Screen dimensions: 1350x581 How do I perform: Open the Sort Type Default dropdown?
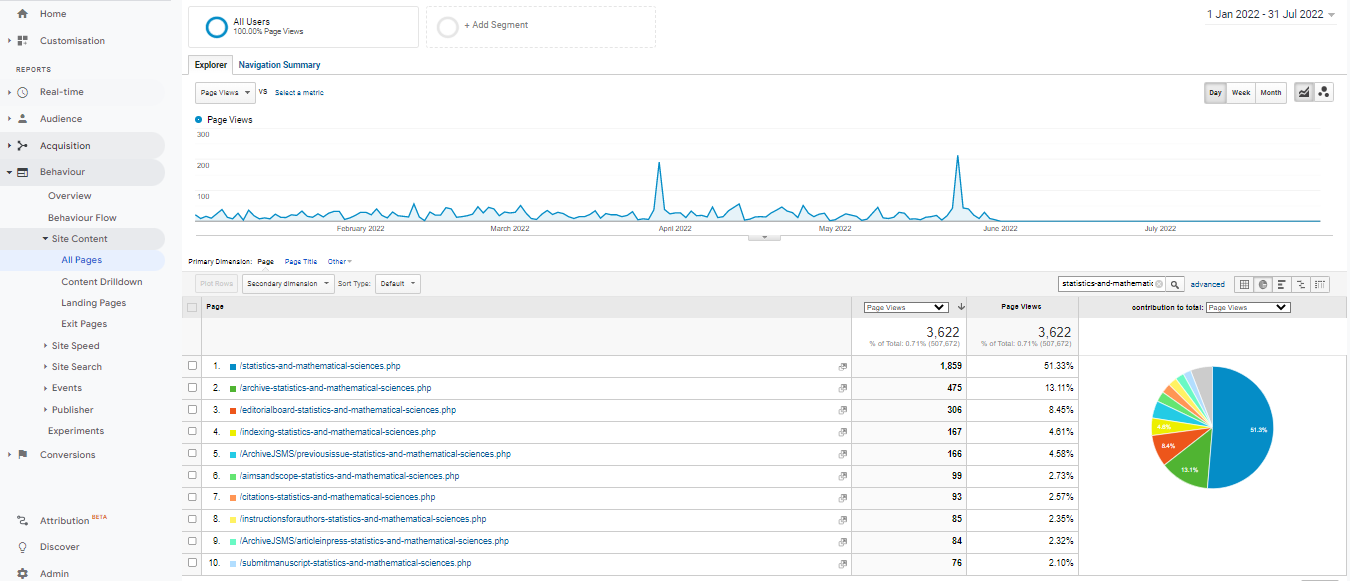[x=399, y=284]
